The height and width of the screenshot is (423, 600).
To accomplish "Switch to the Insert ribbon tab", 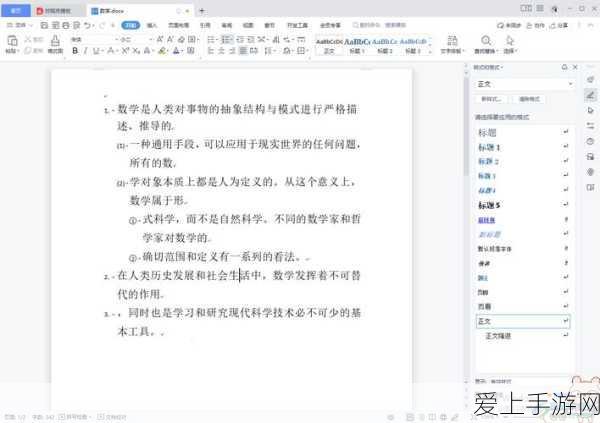I will click(x=152, y=25).
